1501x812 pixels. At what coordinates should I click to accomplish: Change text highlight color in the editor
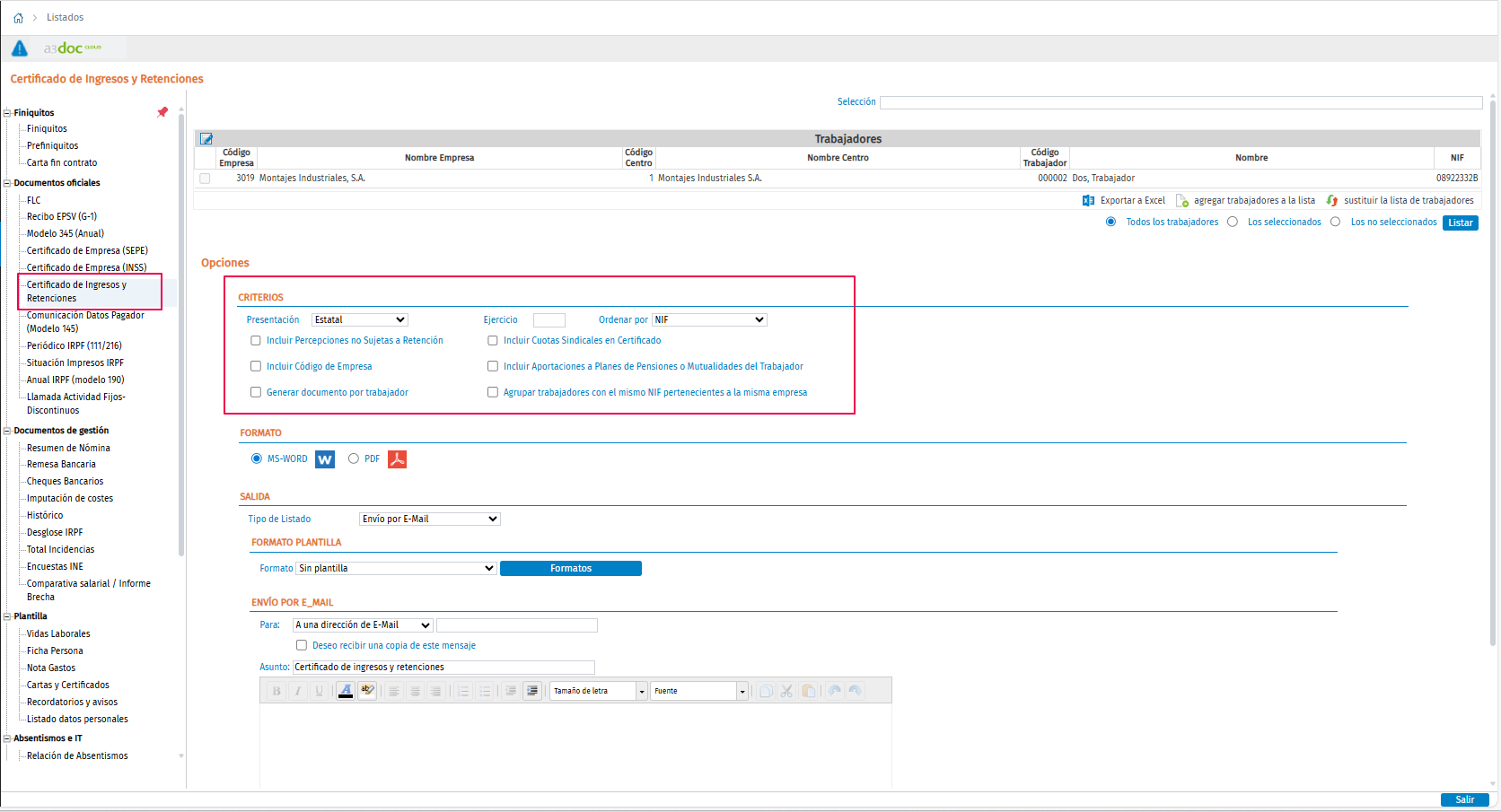coord(367,691)
